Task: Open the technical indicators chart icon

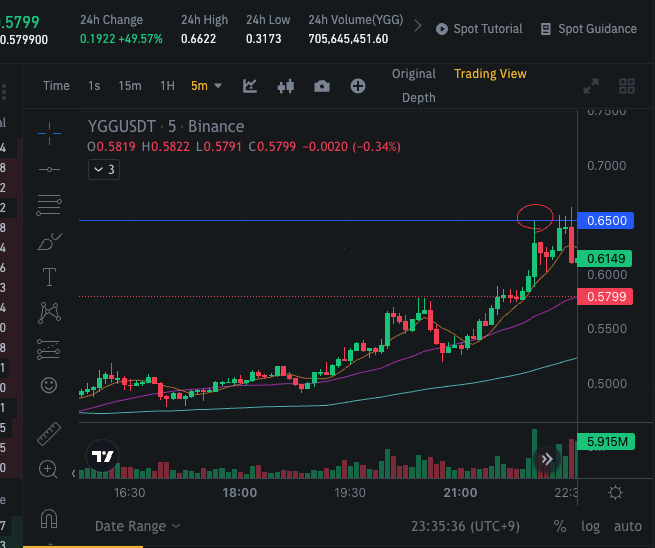Action: [250, 86]
